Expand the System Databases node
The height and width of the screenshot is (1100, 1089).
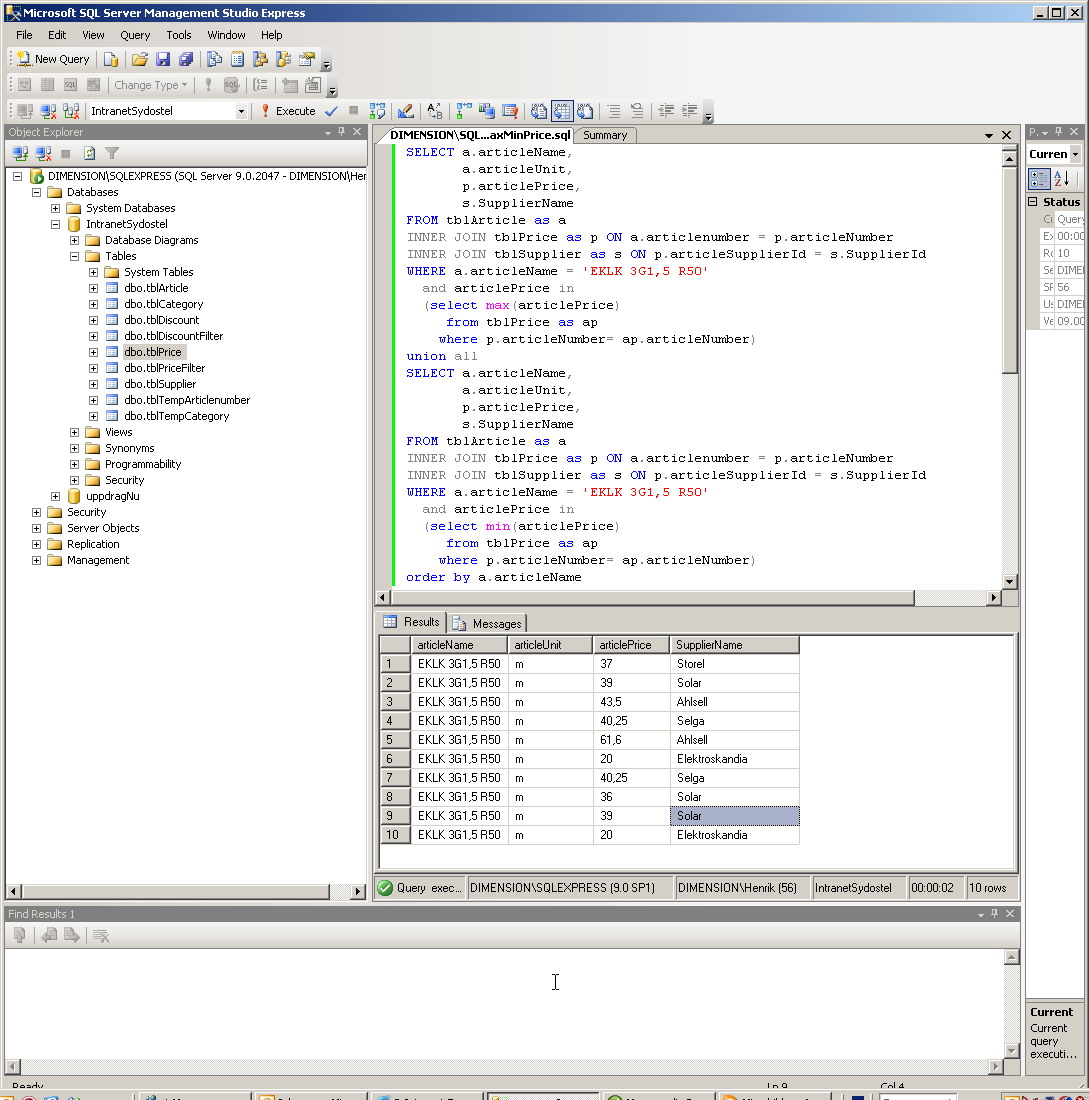coord(55,208)
